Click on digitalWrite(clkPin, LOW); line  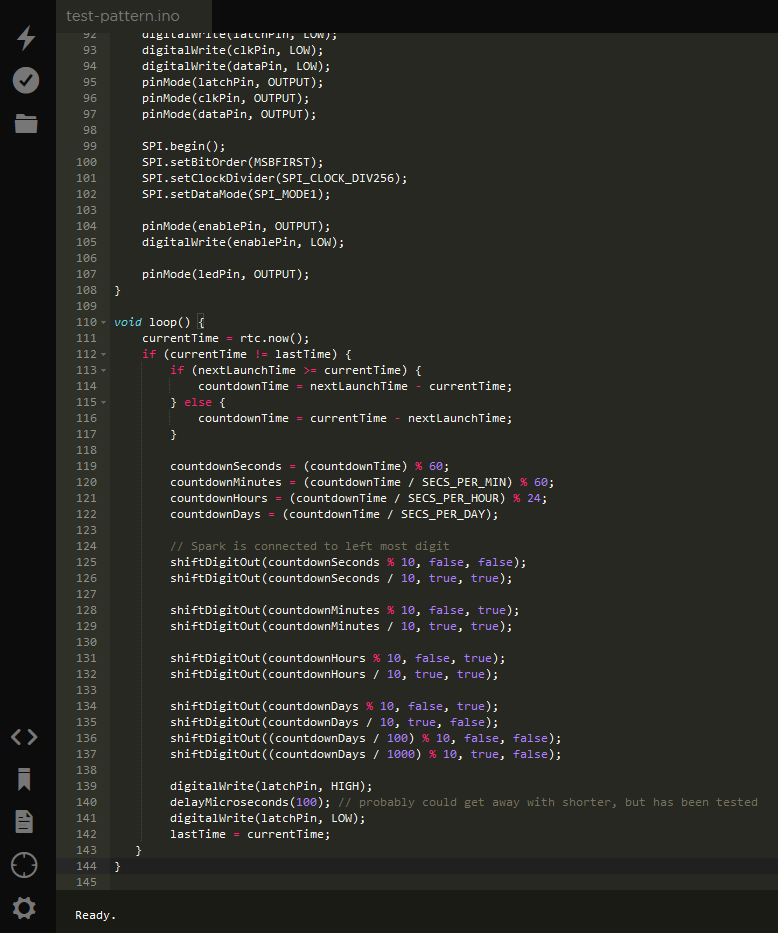click(x=232, y=51)
